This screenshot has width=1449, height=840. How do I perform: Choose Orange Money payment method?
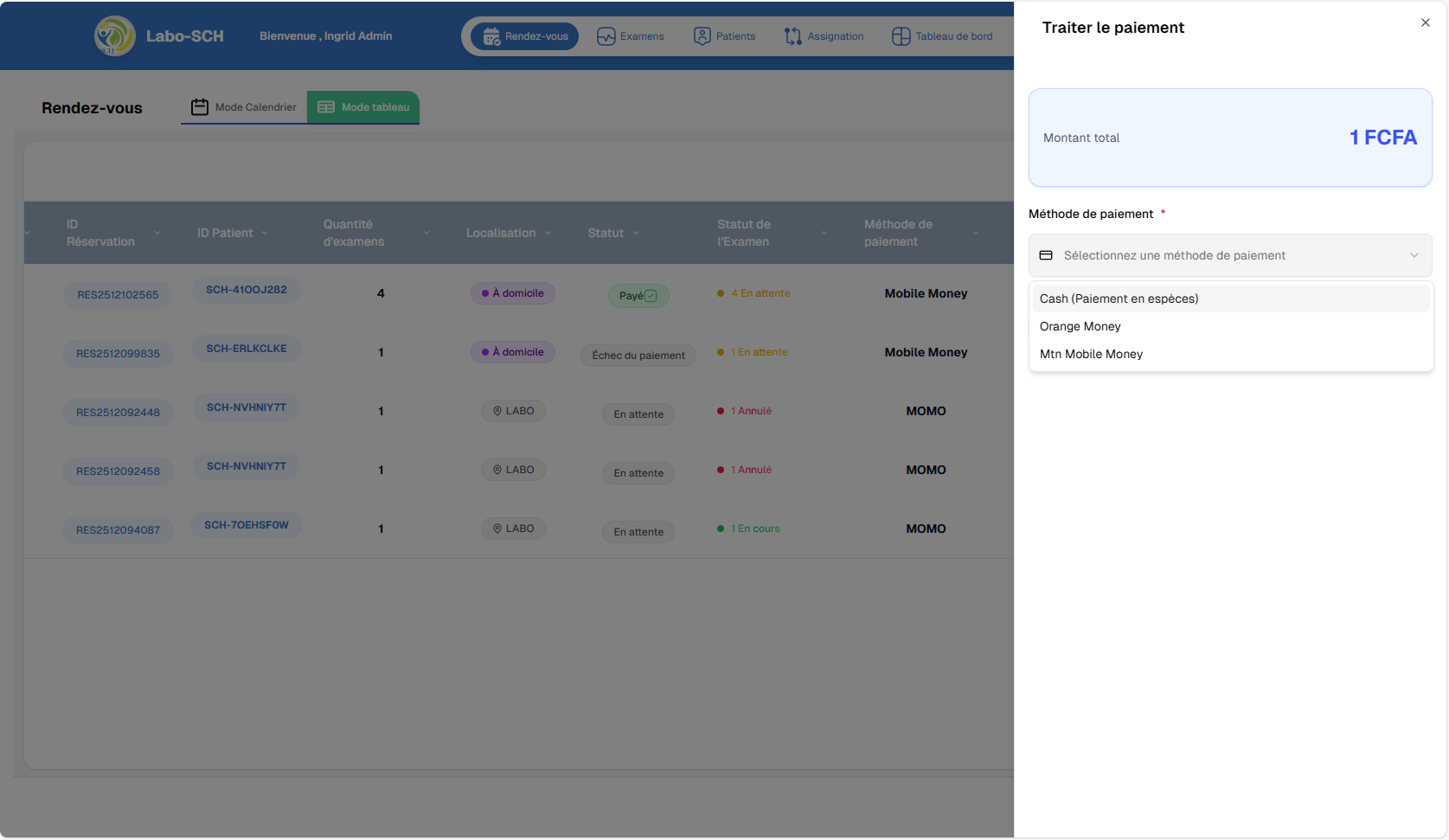click(1080, 326)
